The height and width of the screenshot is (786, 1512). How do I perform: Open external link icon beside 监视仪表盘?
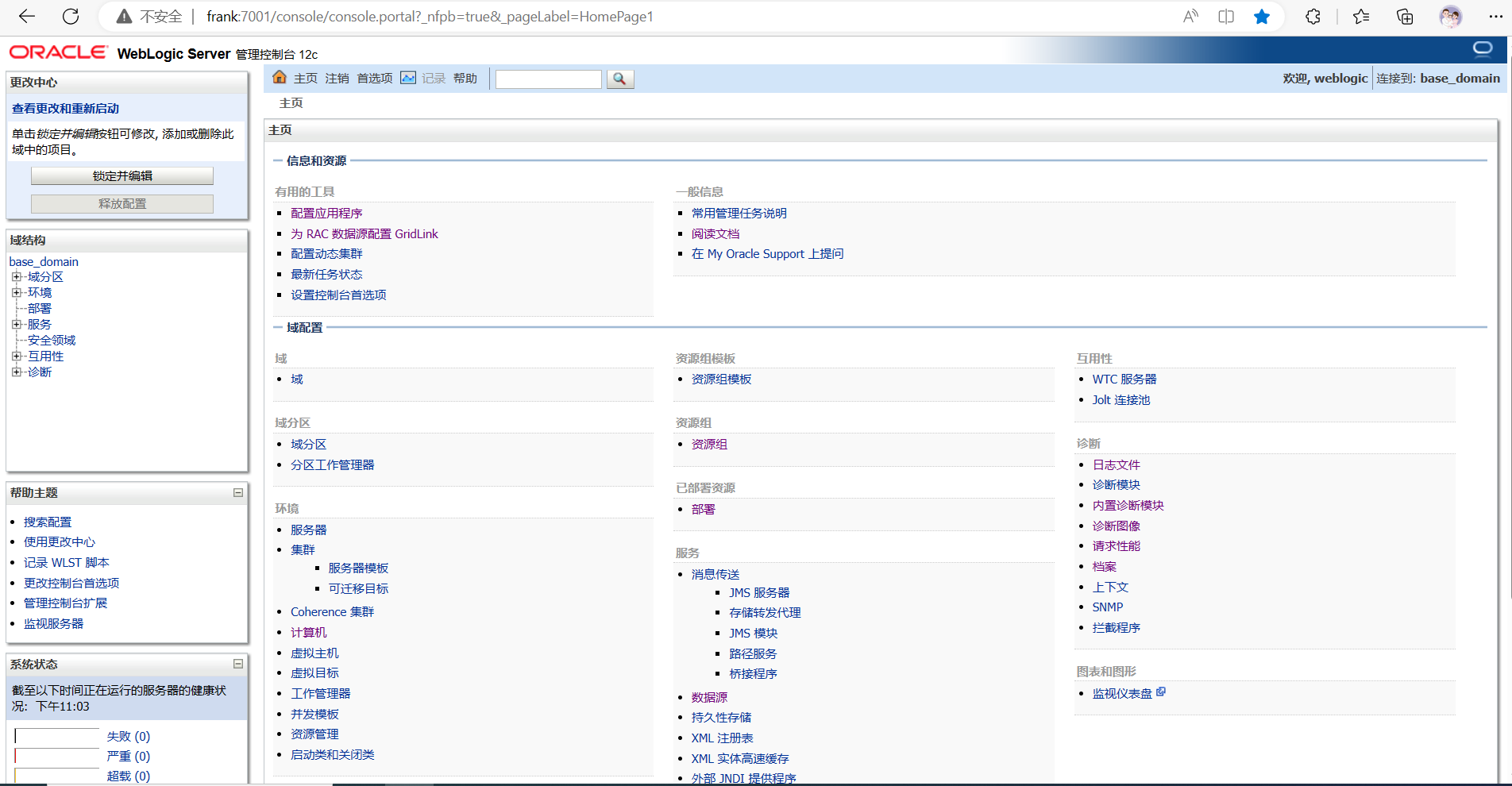point(1161,692)
